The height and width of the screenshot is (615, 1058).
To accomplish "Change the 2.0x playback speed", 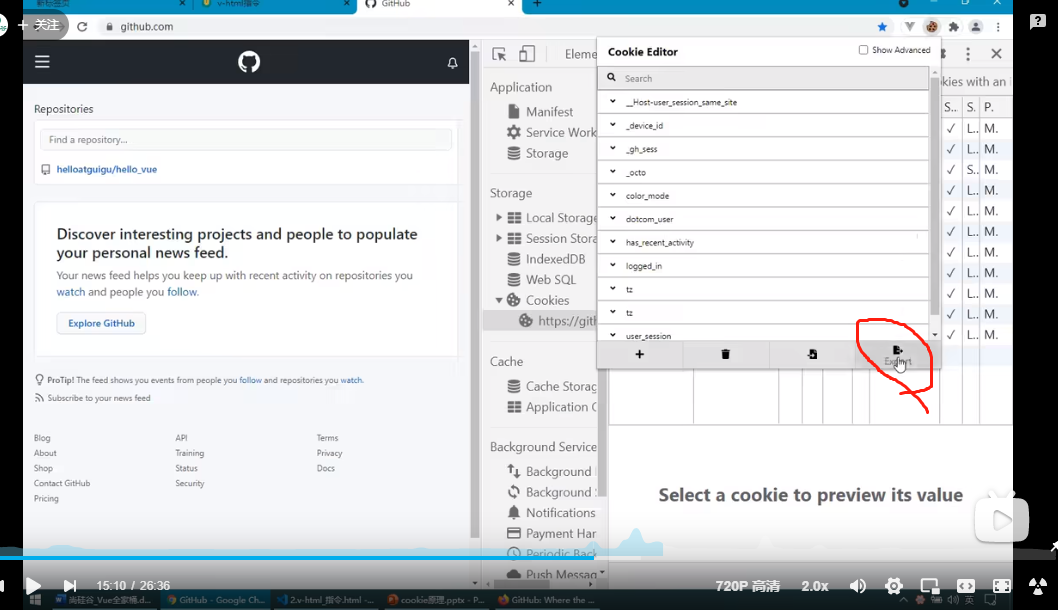I will [x=814, y=586].
